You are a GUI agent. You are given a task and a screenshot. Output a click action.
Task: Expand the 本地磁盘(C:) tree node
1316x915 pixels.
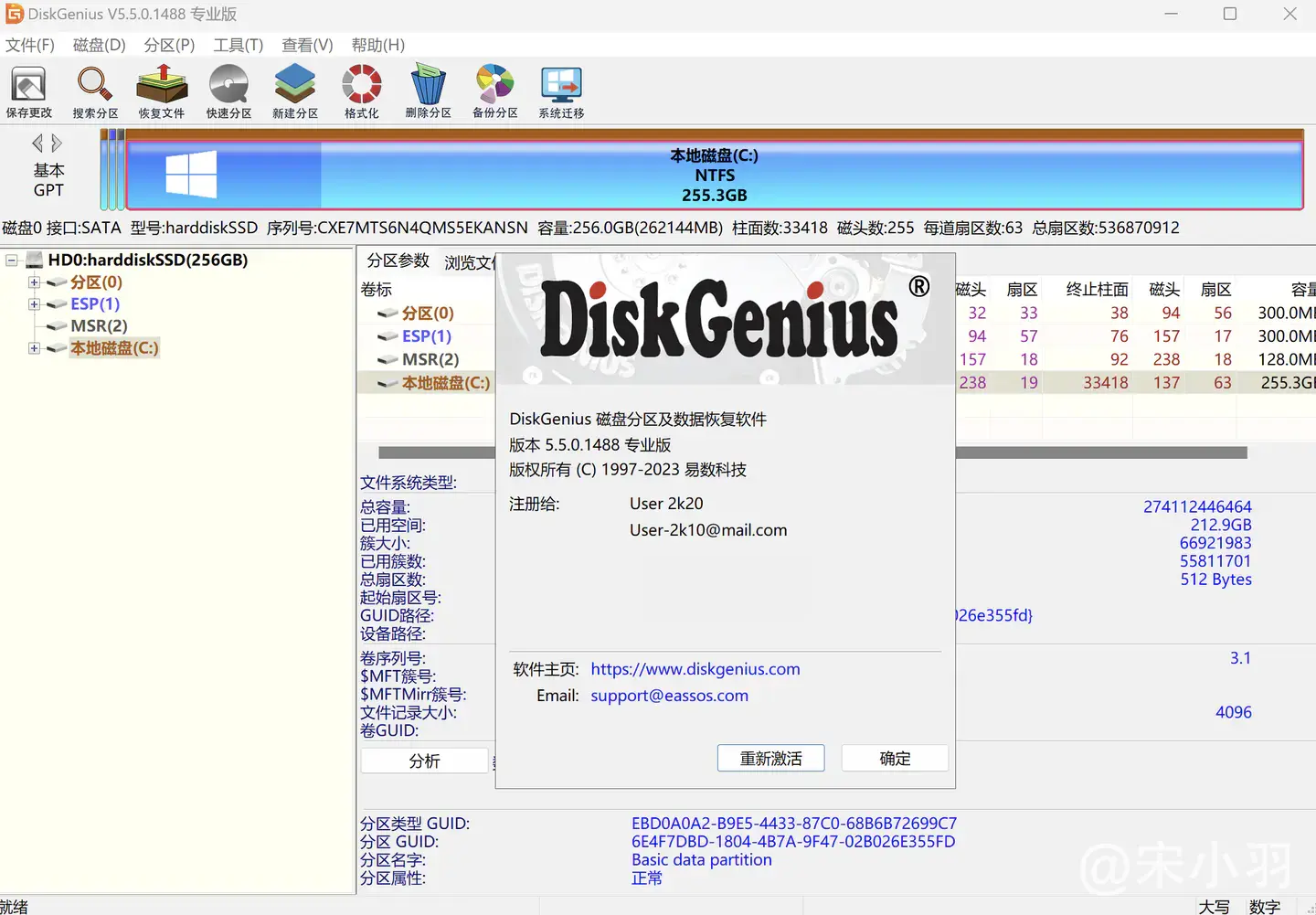point(34,348)
